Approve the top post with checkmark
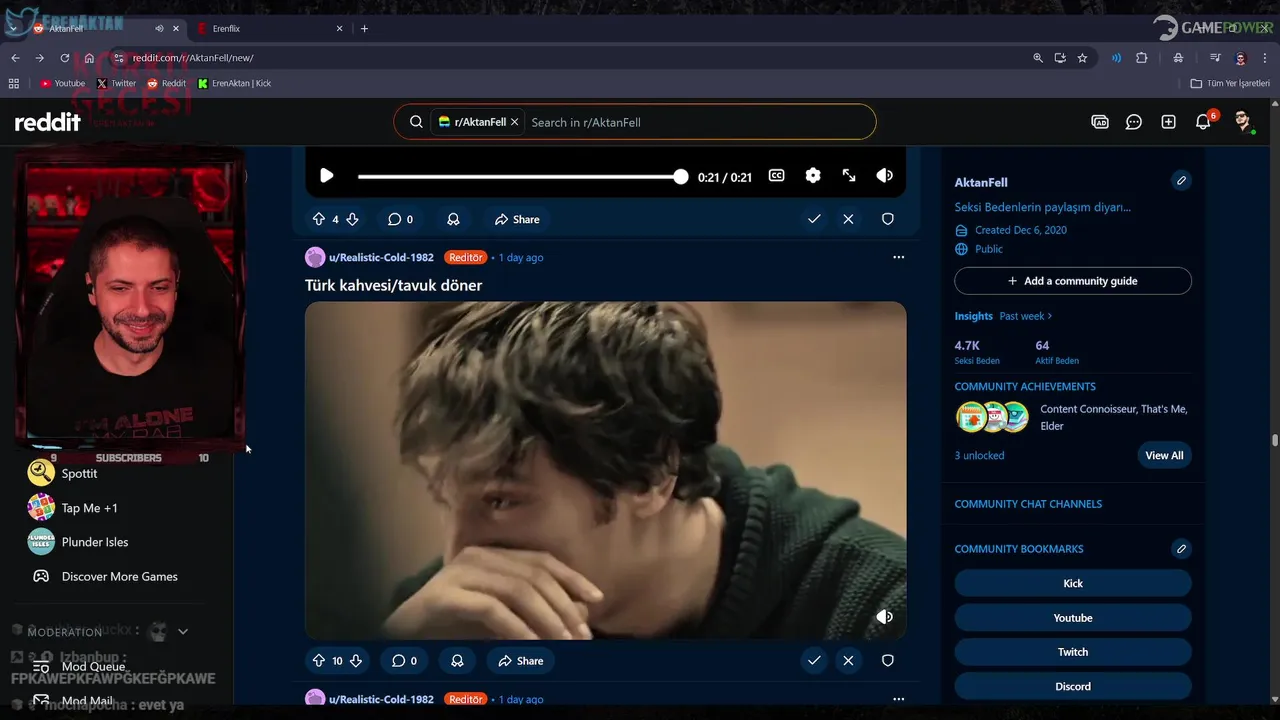The height and width of the screenshot is (720, 1280). pyautogui.click(x=814, y=219)
